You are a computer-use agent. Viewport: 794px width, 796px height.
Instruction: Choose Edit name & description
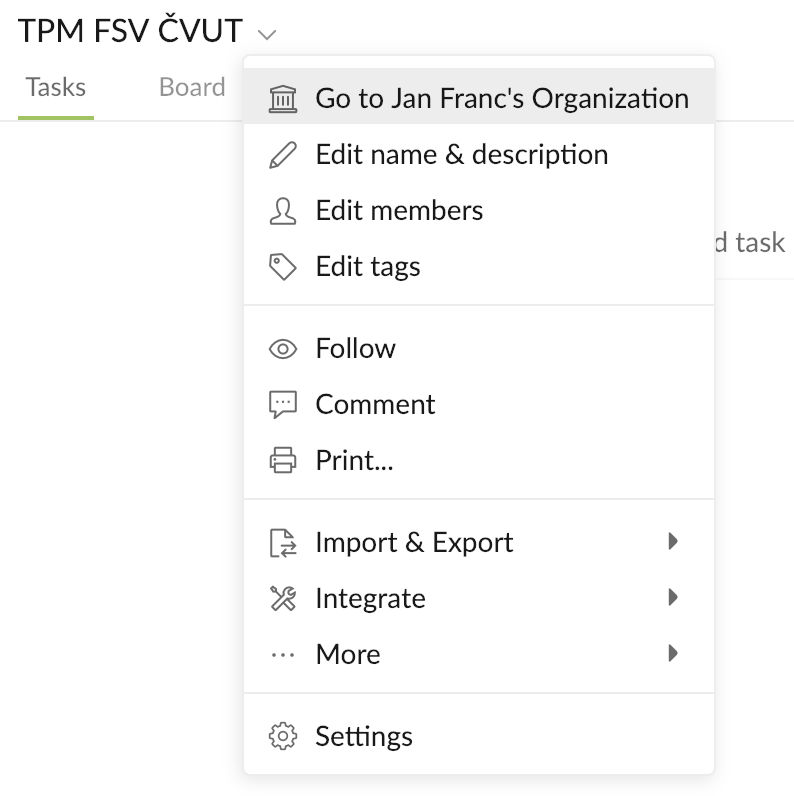pyautogui.click(x=479, y=154)
